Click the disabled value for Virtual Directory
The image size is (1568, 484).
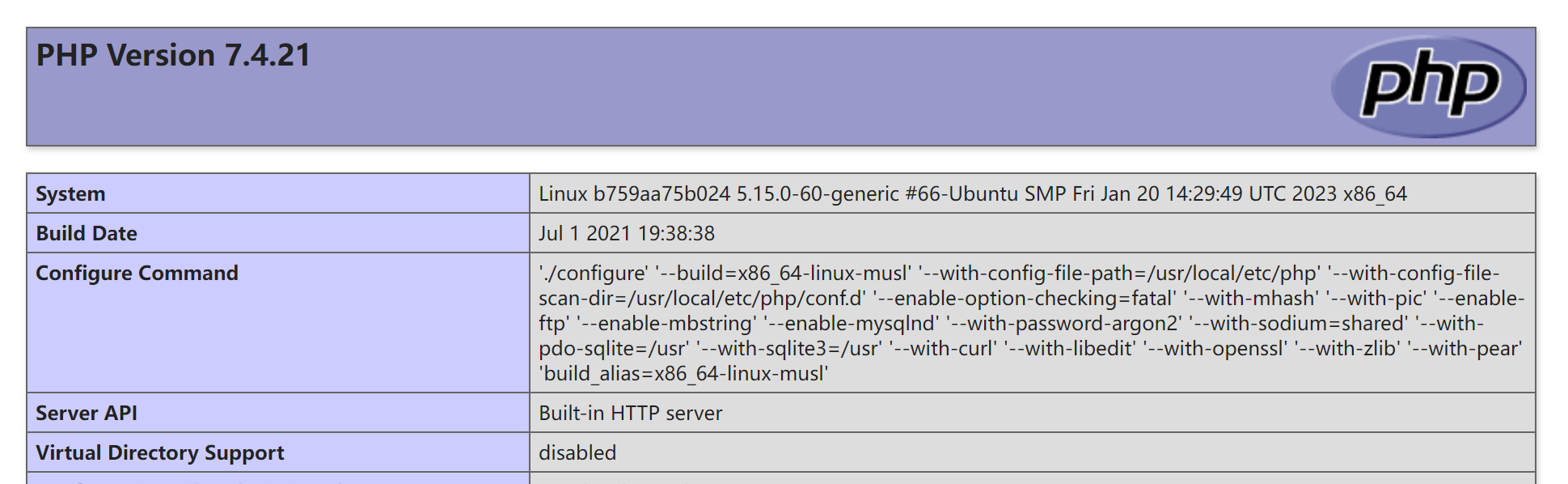577,452
